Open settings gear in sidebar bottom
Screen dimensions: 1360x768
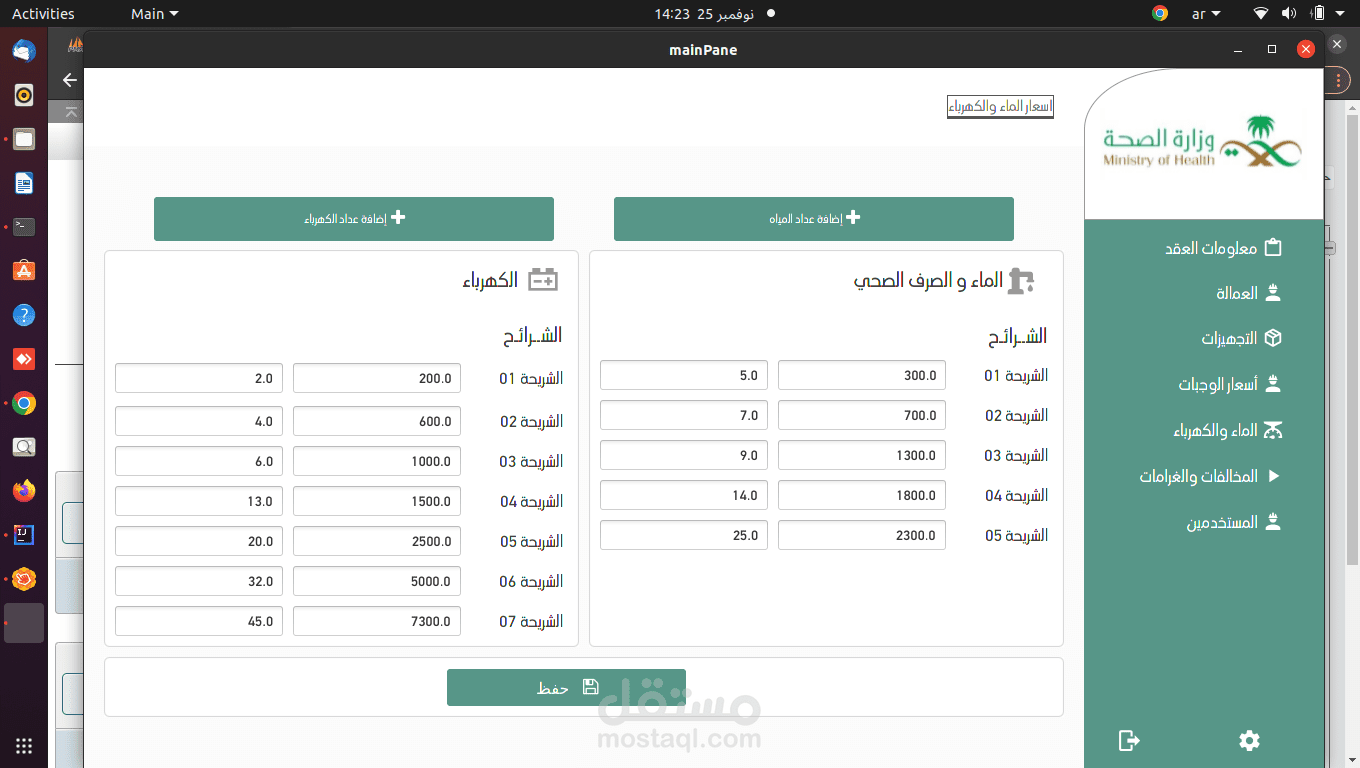click(x=1249, y=740)
